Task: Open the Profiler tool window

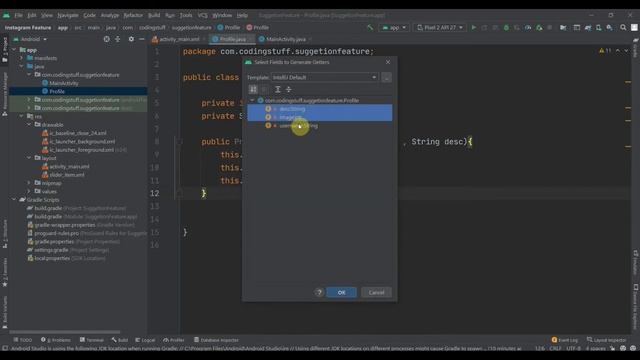Action: point(174,340)
